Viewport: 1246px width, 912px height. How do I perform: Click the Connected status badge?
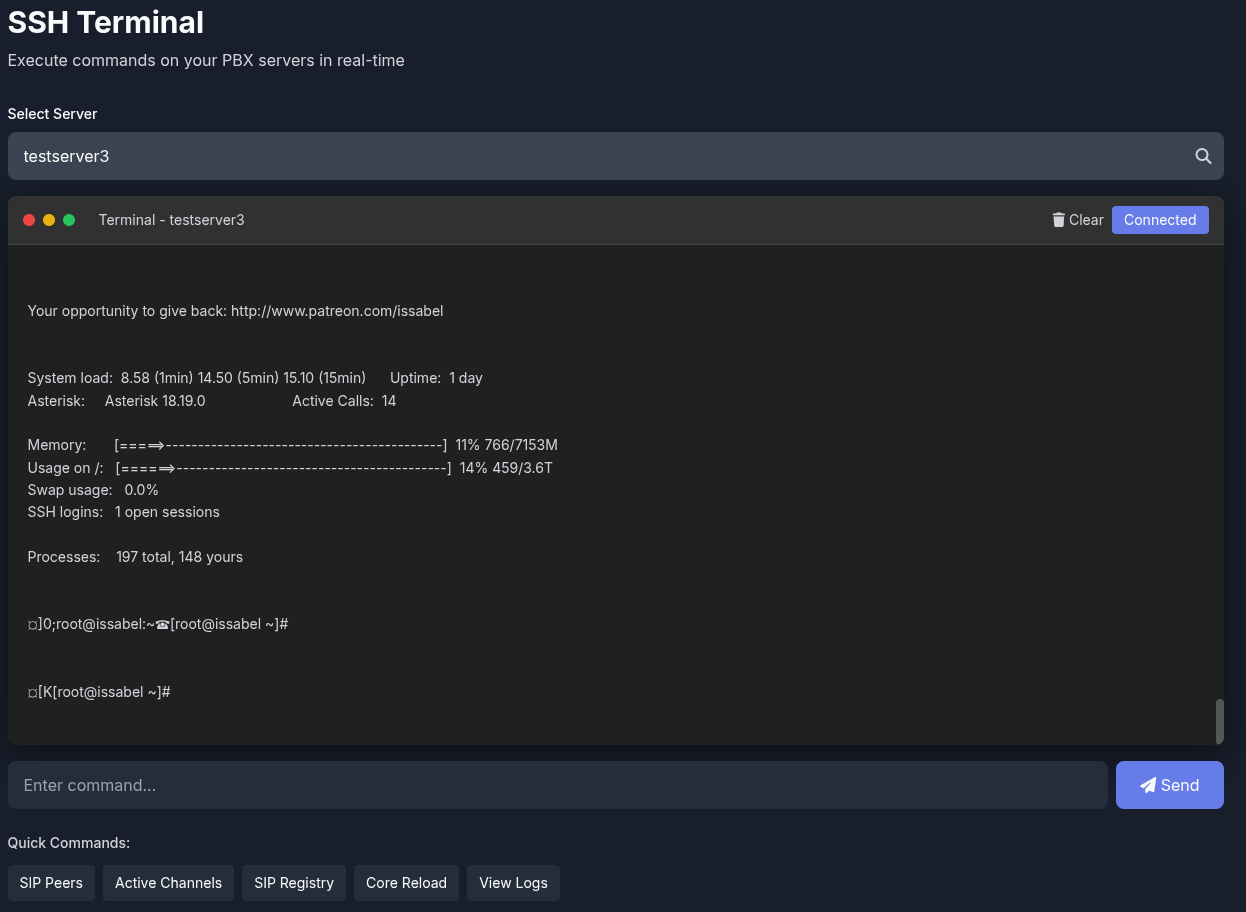(x=1160, y=219)
